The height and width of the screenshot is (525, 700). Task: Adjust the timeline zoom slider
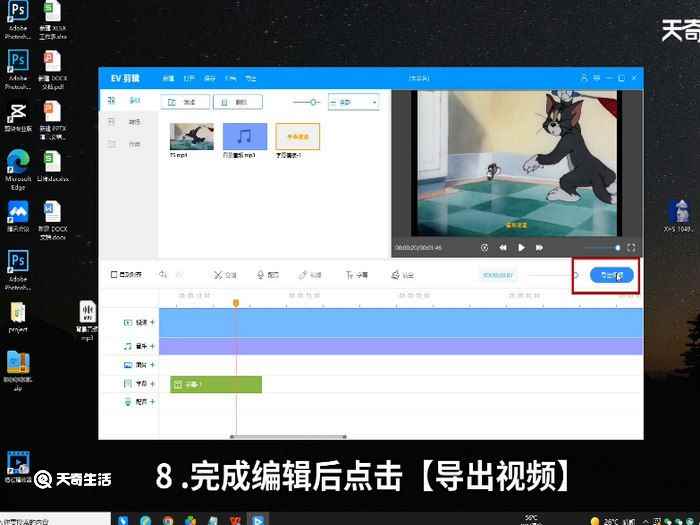coord(552,275)
